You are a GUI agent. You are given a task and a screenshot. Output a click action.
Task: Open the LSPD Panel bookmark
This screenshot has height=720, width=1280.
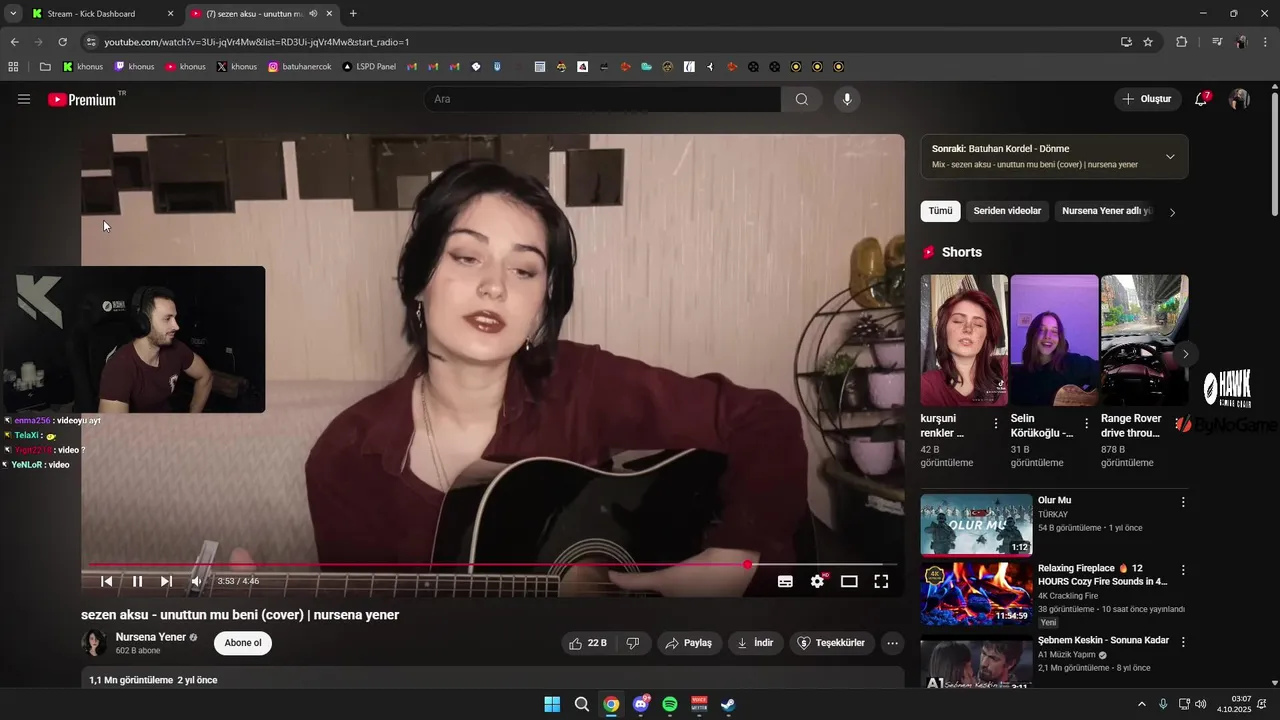pyautogui.click(x=369, y=67)
